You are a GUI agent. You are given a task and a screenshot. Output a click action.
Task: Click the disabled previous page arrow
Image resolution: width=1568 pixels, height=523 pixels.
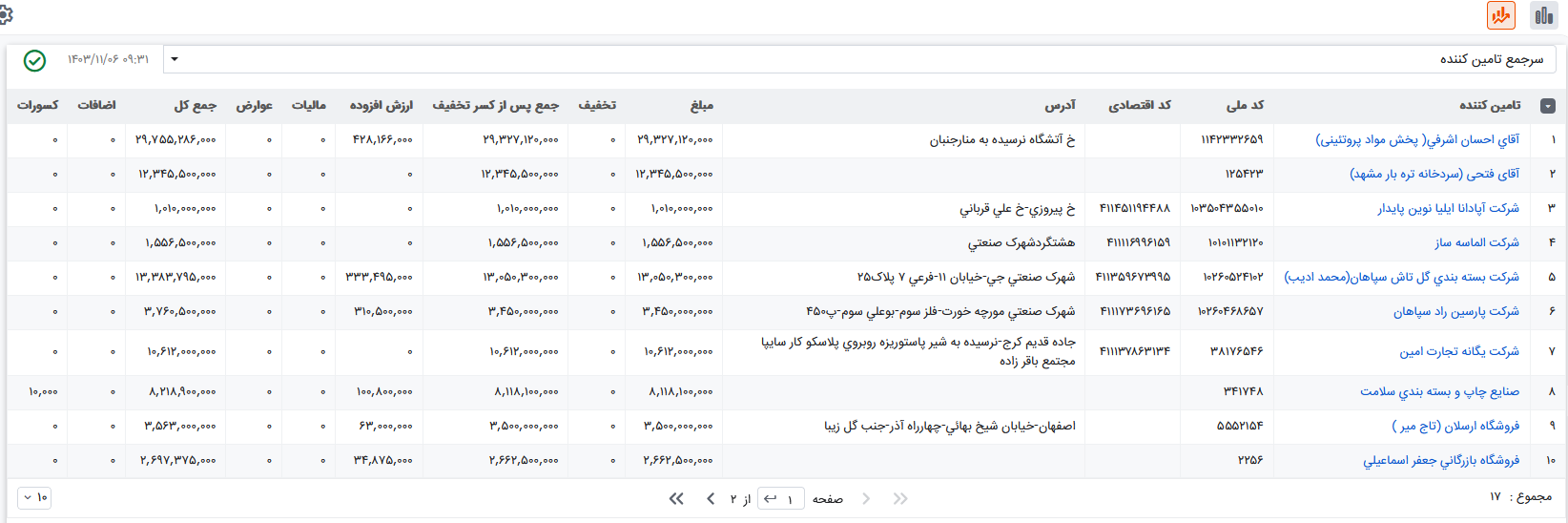click(866, 499)
